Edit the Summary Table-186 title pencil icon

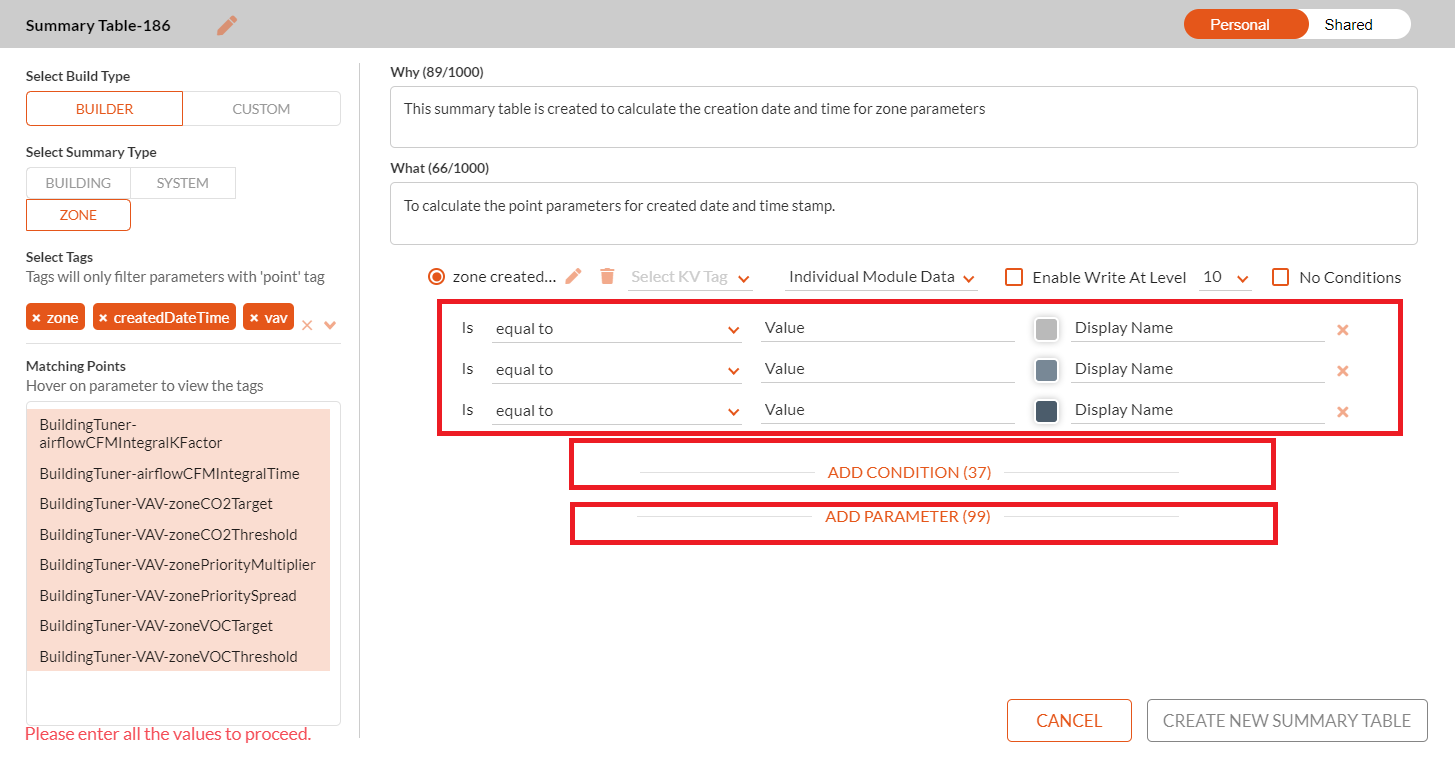click(227, 25)
